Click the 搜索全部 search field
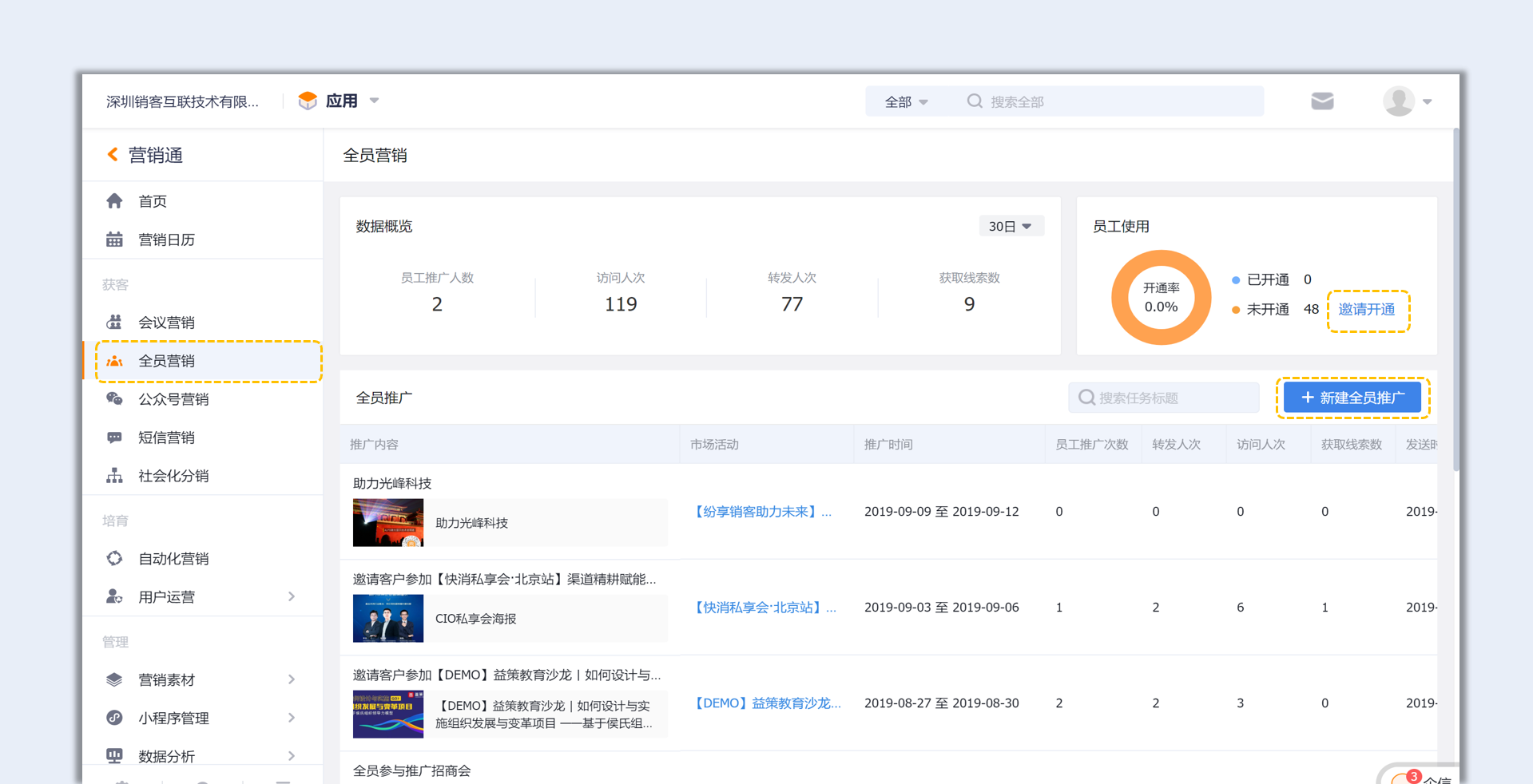 (x=1110, y=101)
